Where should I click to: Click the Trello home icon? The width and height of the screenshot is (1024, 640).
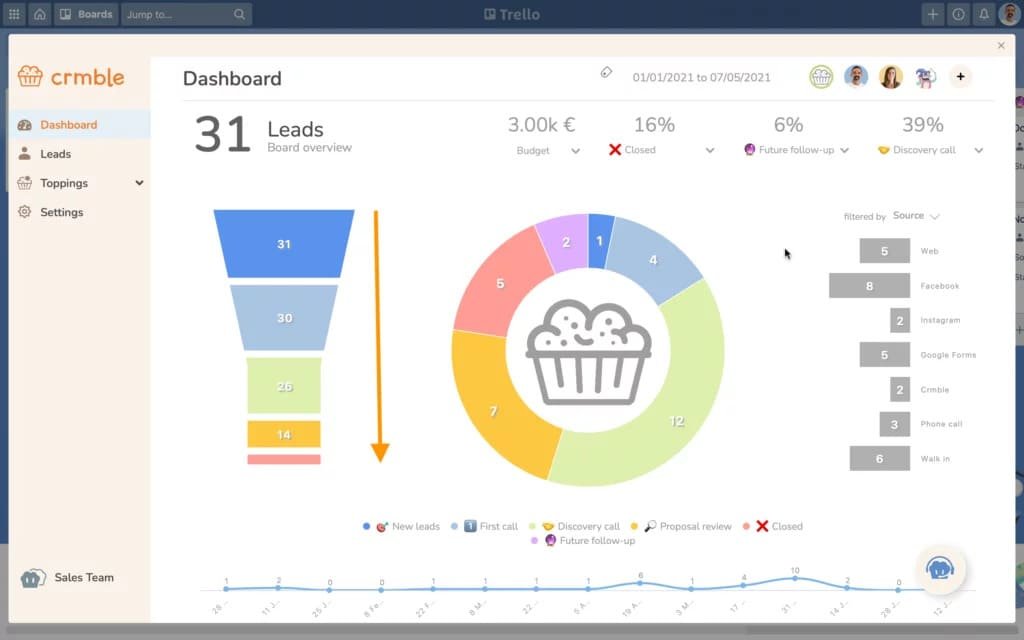tap(38, 14)
